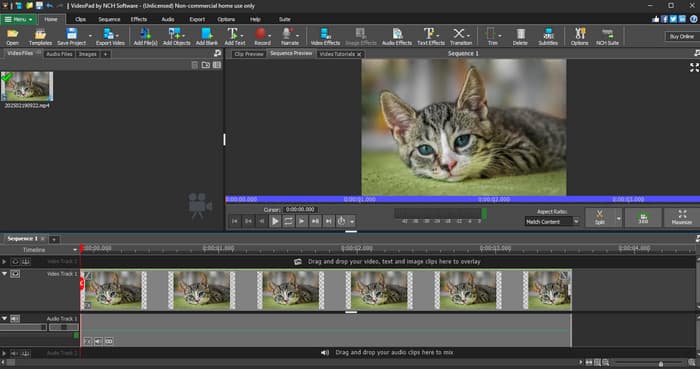Click the FX icon on Audio Track 1 clip
The height and width of the screenshot is (369, 700).
(88, 341)
